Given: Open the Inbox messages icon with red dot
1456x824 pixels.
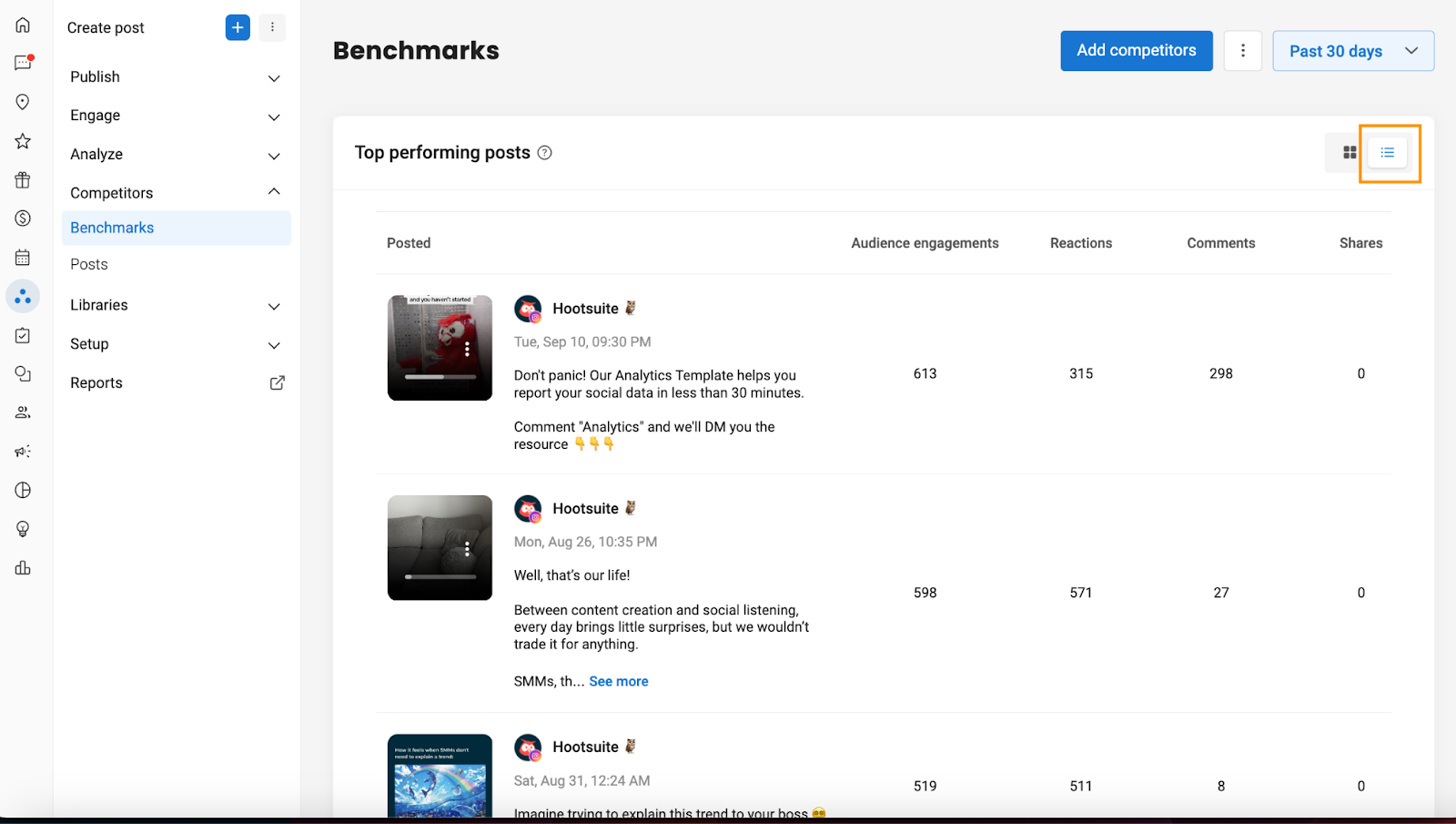Looking at the screenshot, I should [24, 63].
